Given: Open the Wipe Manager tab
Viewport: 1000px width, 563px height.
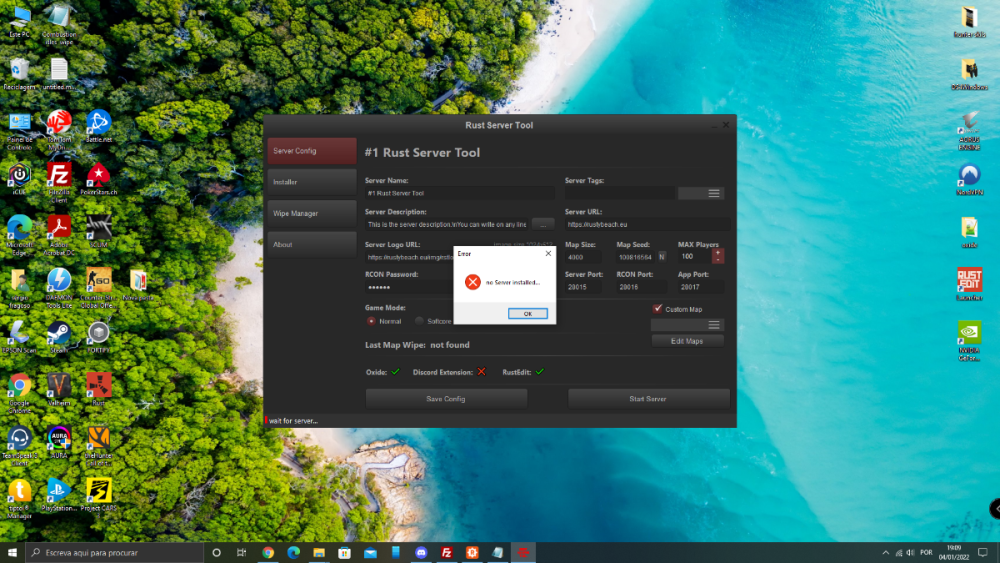Looking at the screenshot, I should (x=311, y=213).
